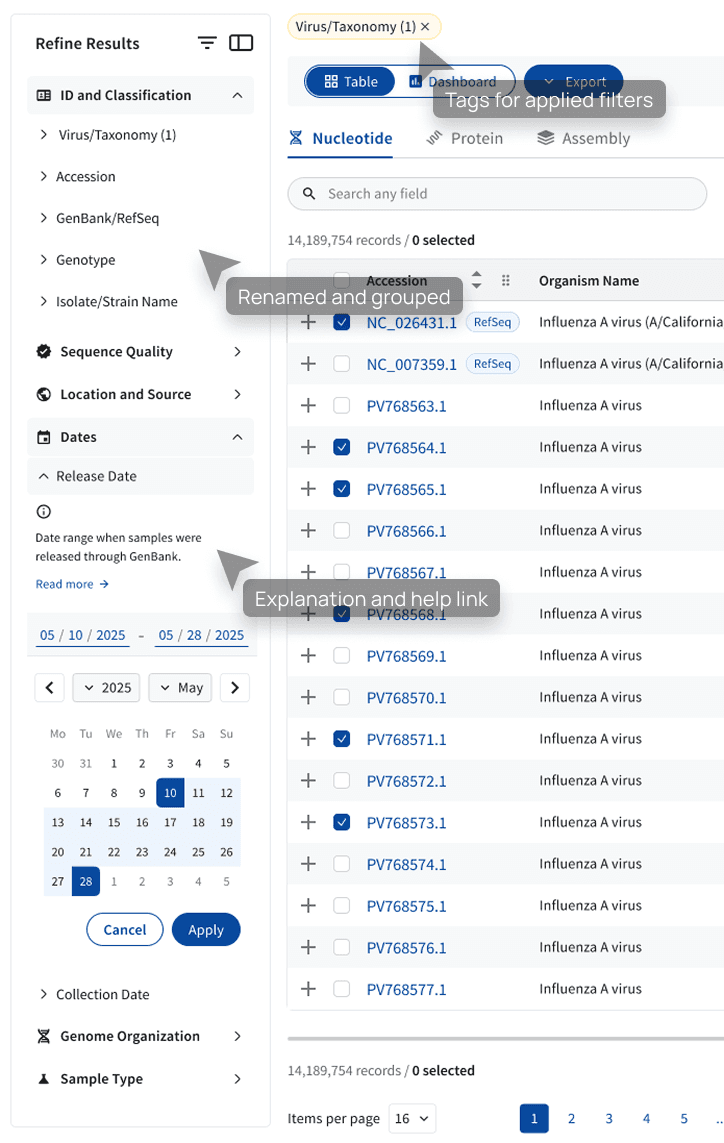The image size is (724, 1143).
Task: Sort the Accession column
Action: [x=477, y=280]
